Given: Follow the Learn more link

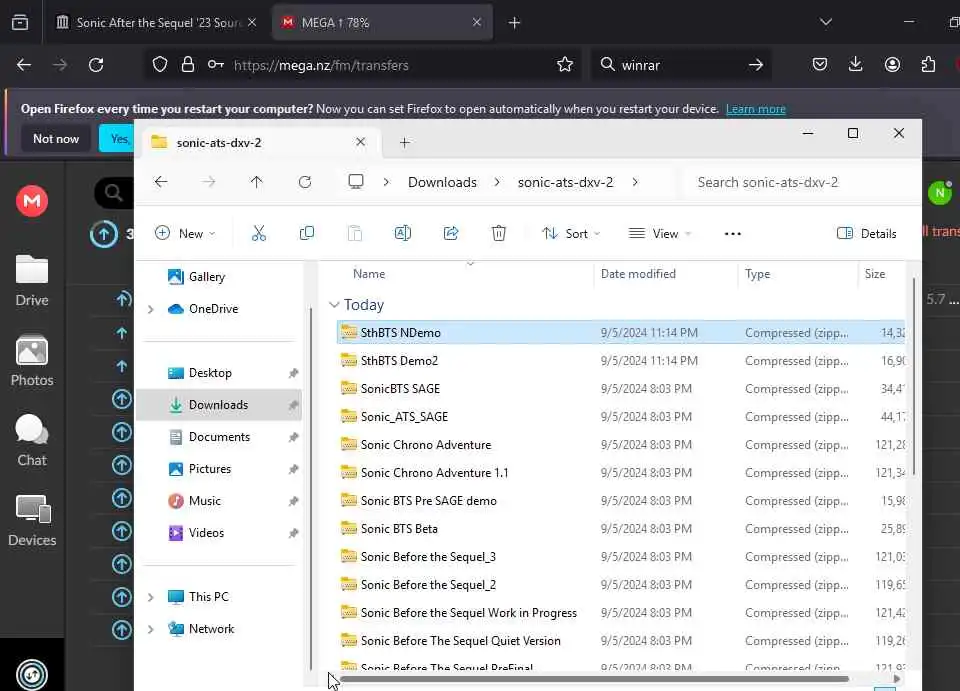Looking at the screenshot, I should tap(756, 109).
